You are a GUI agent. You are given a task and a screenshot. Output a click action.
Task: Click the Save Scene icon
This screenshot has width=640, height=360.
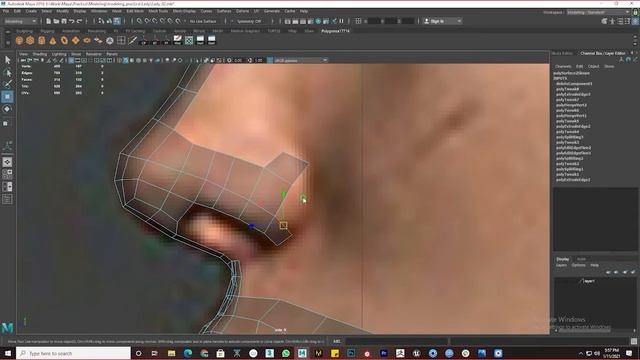click(64, 21)
